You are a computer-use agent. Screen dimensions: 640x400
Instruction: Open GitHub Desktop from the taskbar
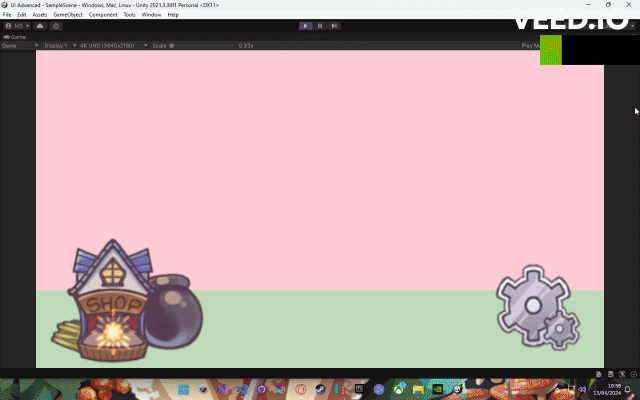pyautogui.click(x=262, y=390)
